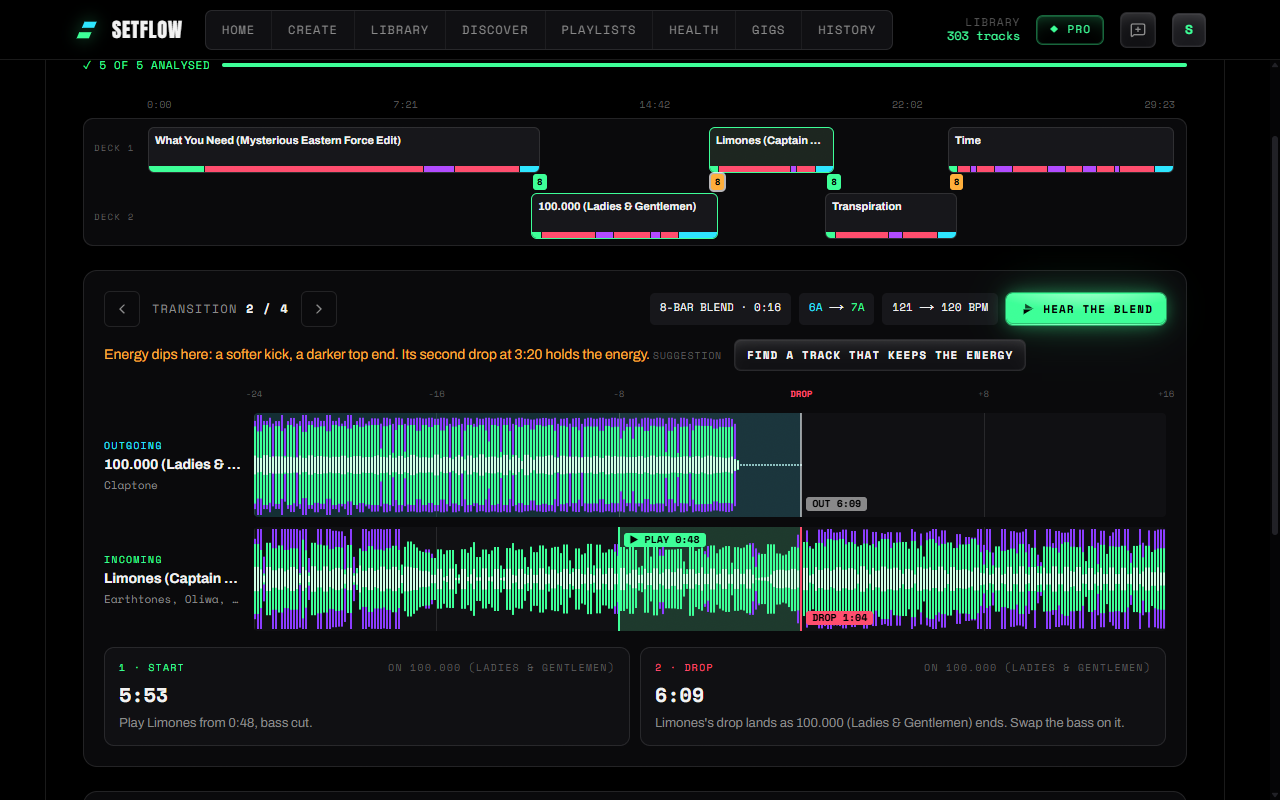Select 100.000 (Ladies & Gentlemen) block on Deck 2

624,215
